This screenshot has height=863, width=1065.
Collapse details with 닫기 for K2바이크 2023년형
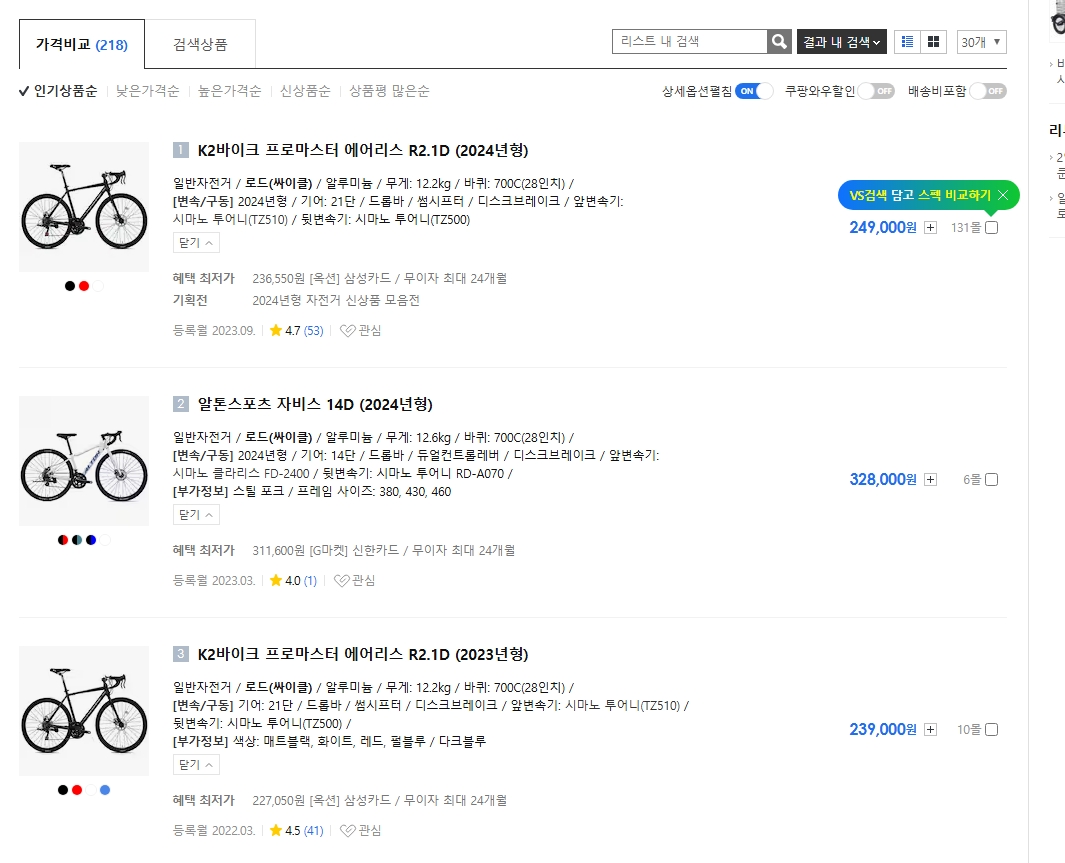pos(196,765)
